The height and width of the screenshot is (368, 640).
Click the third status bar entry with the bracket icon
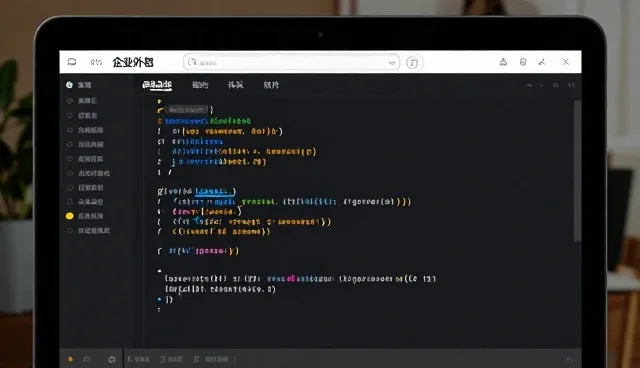(x=211, y=359)
